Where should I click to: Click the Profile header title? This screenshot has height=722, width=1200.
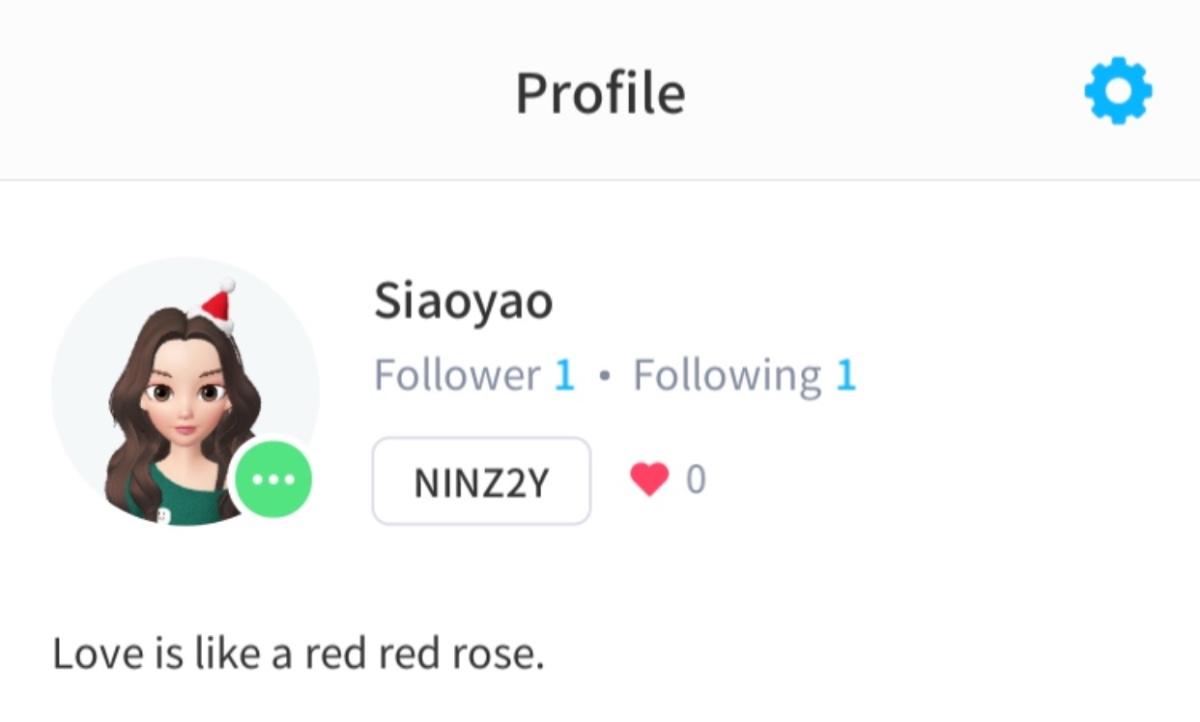600,93
